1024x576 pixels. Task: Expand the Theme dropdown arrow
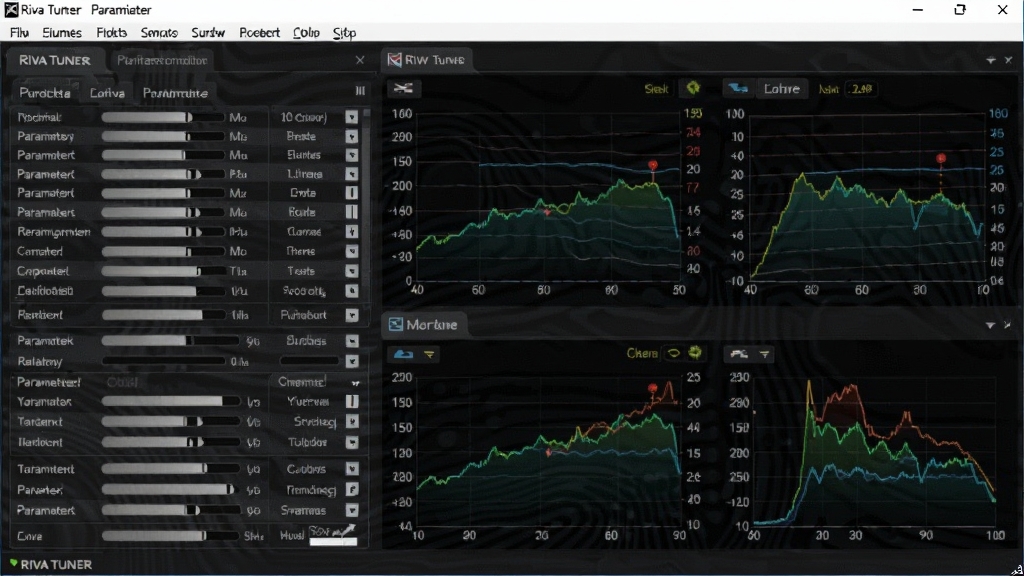point(351,251)
